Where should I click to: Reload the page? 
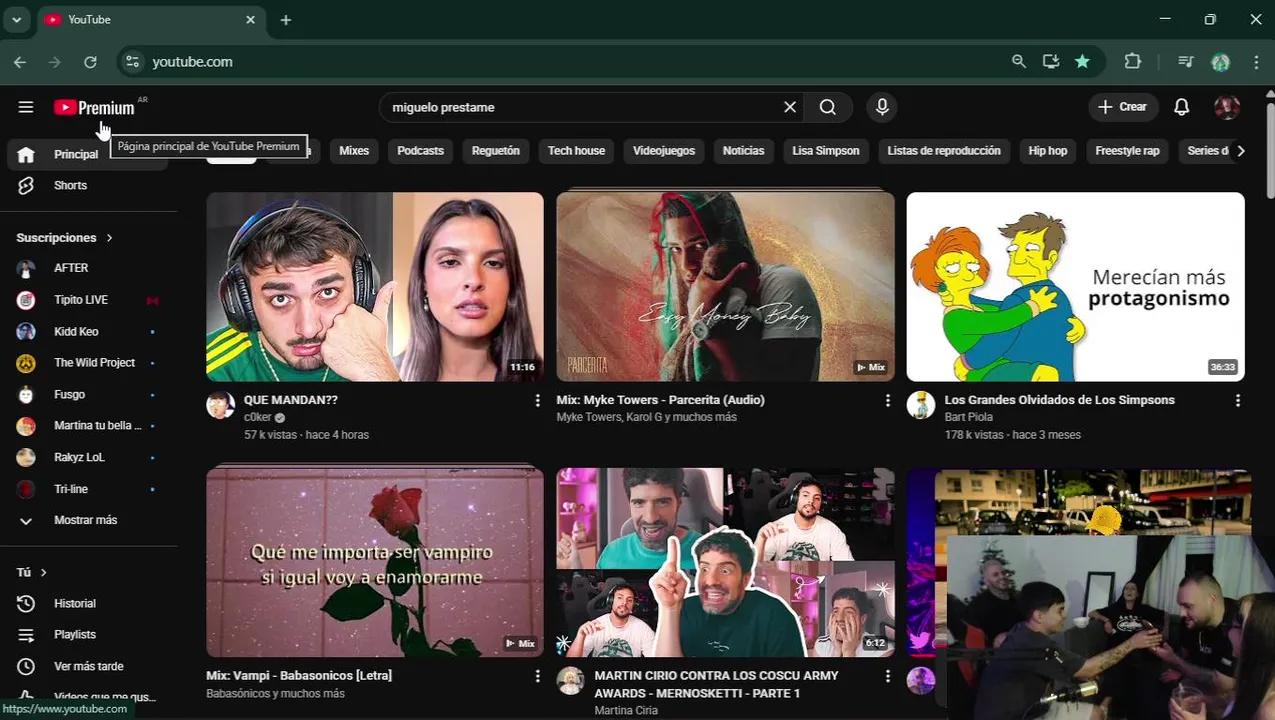click(x=90, y=62)
